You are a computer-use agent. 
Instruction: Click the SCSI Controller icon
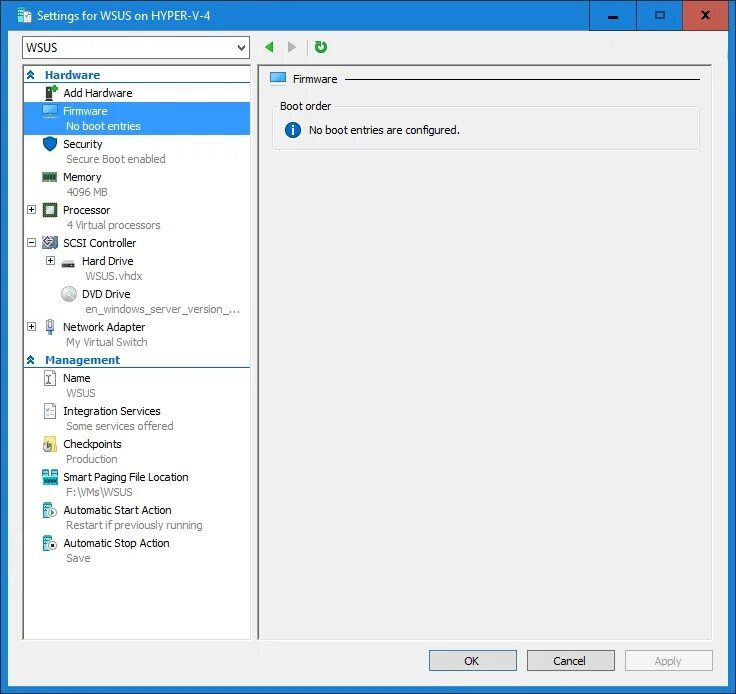(50, 243)
